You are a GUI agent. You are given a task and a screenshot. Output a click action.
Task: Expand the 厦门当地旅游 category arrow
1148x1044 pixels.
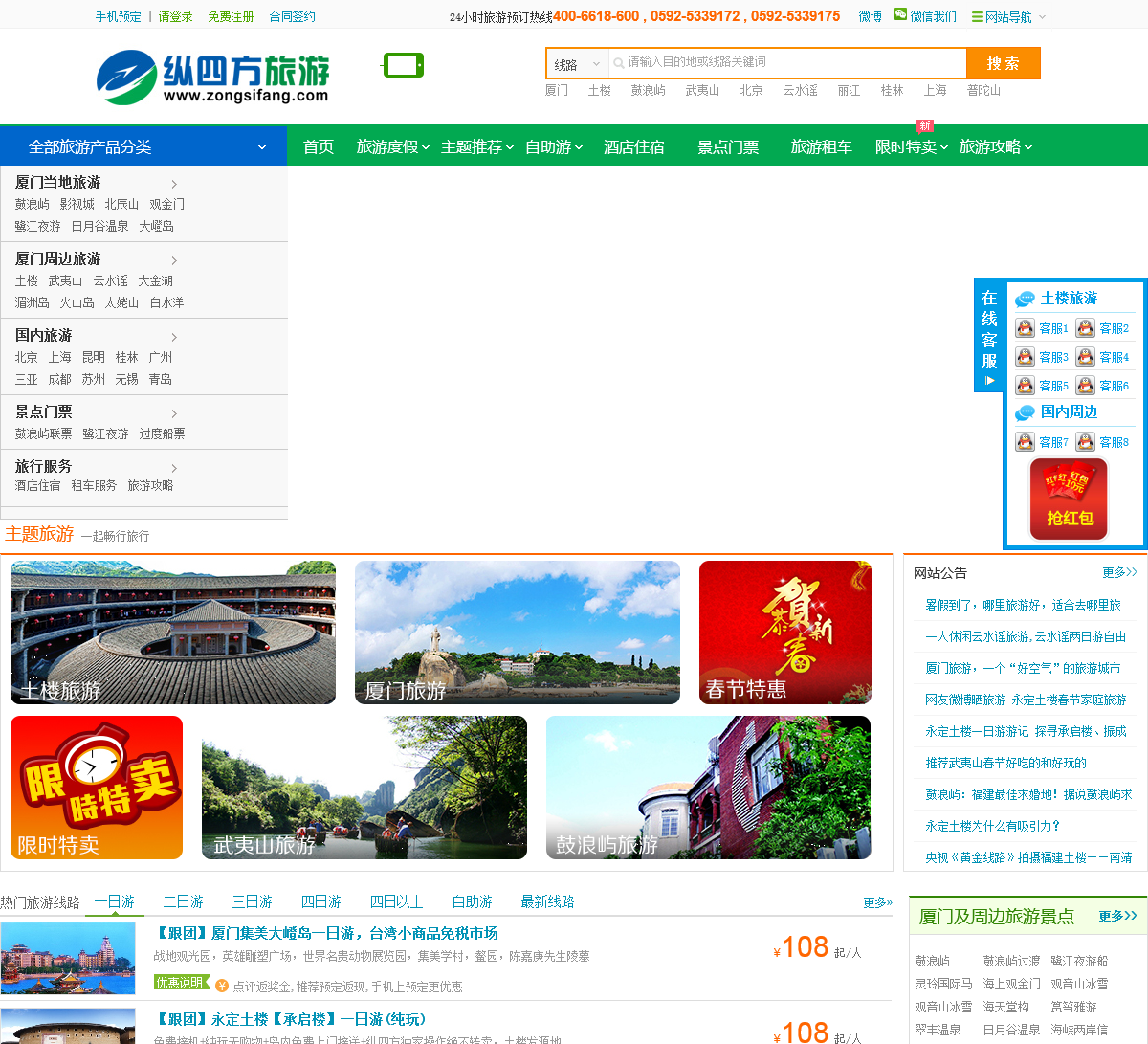(x=174, y=184)
